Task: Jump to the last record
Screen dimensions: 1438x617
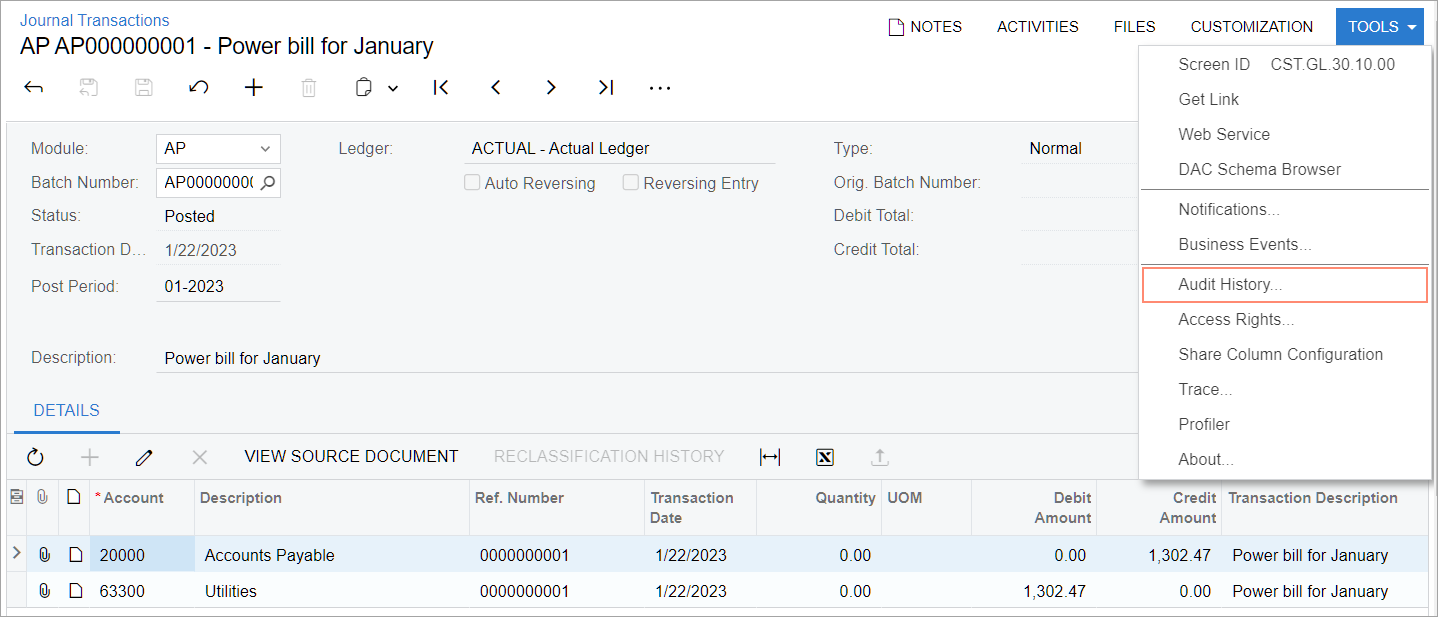Action: 605,88
